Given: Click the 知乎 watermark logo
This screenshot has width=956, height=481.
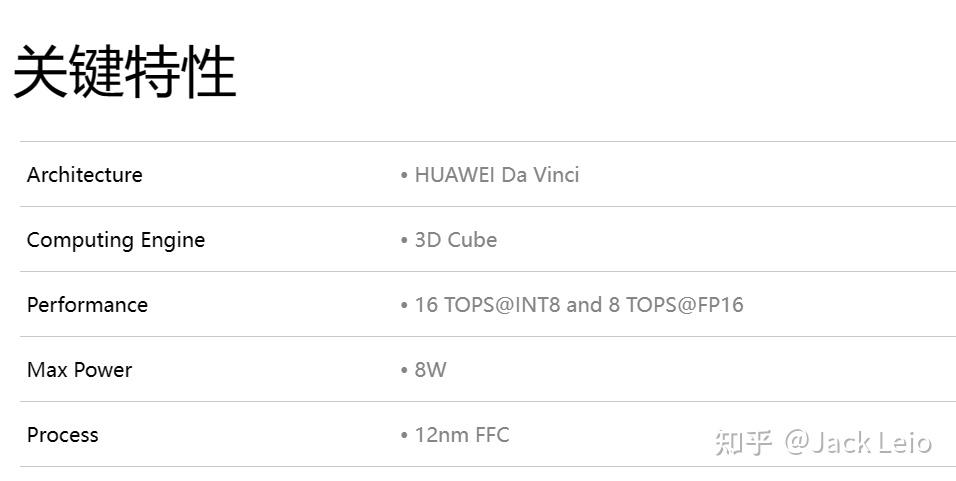Looking at the screenshot, I should pyautogui.click(x=743, y=442).
